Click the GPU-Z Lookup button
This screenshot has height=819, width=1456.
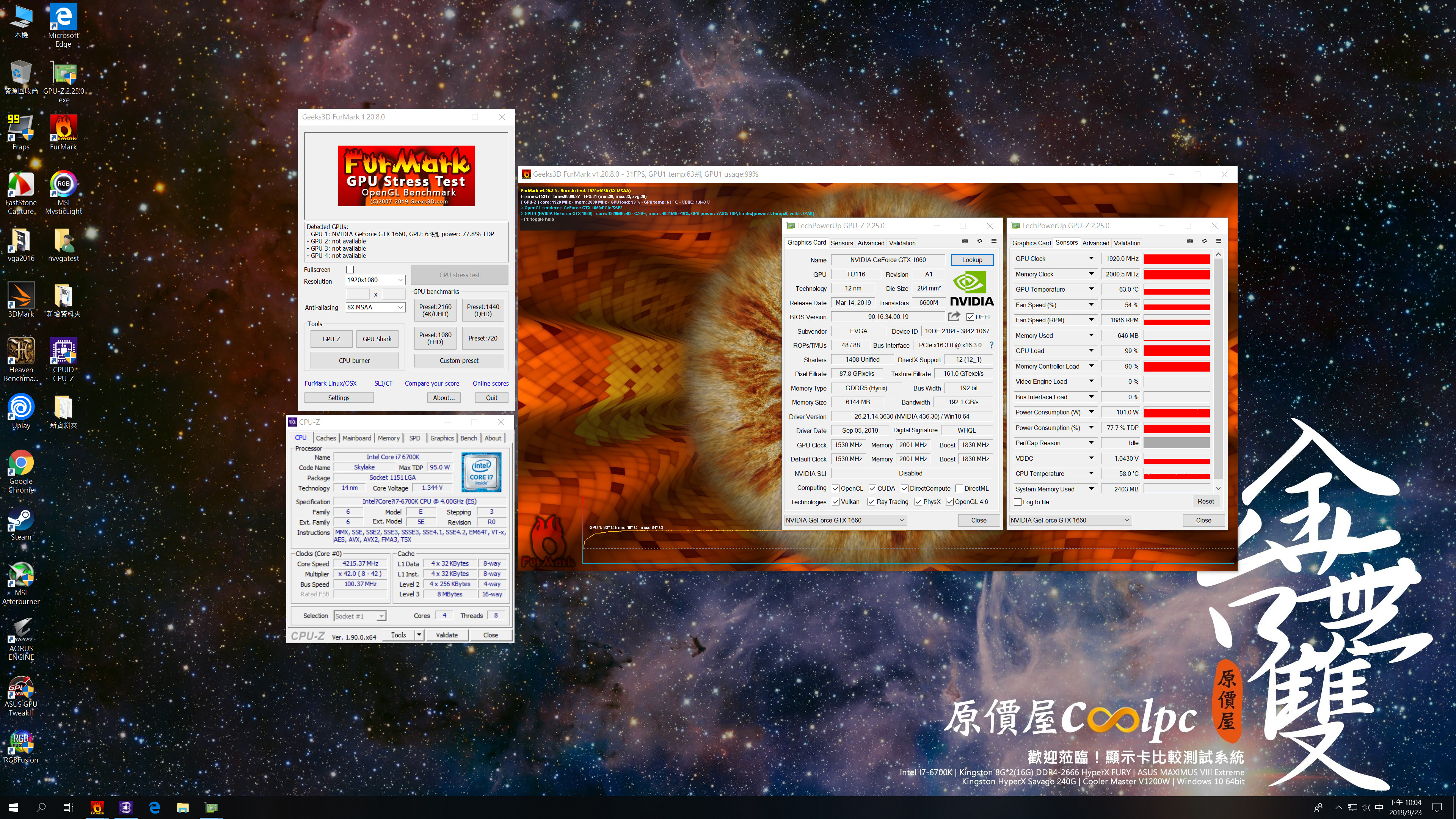click(971, 260)
